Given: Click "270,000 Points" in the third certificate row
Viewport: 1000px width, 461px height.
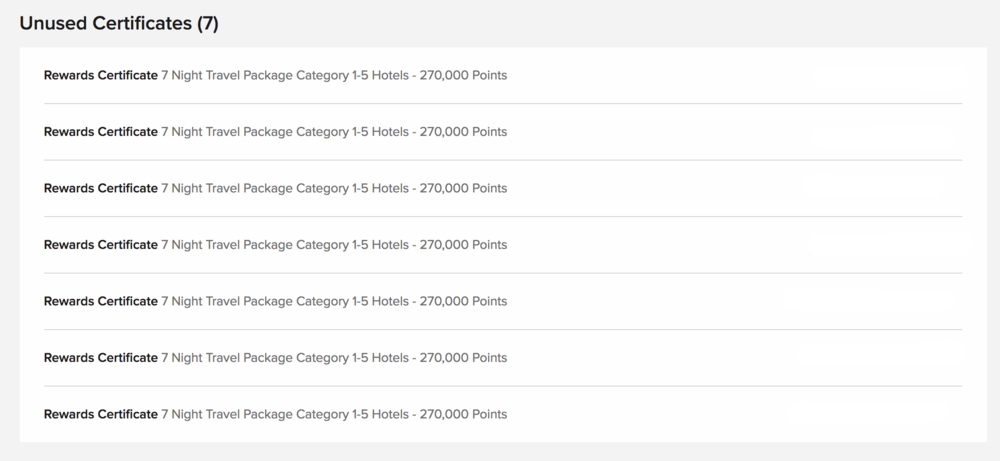Looking at the screenshot, I should click(x=463, y=188).
